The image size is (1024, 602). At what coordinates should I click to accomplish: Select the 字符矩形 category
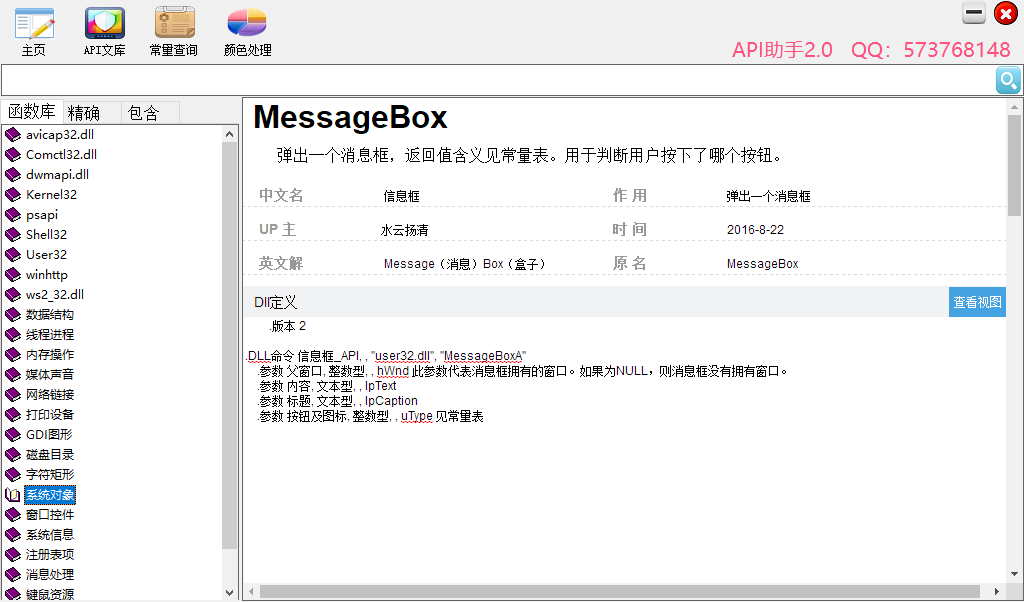pyautogui.click(x=50, y=475)
